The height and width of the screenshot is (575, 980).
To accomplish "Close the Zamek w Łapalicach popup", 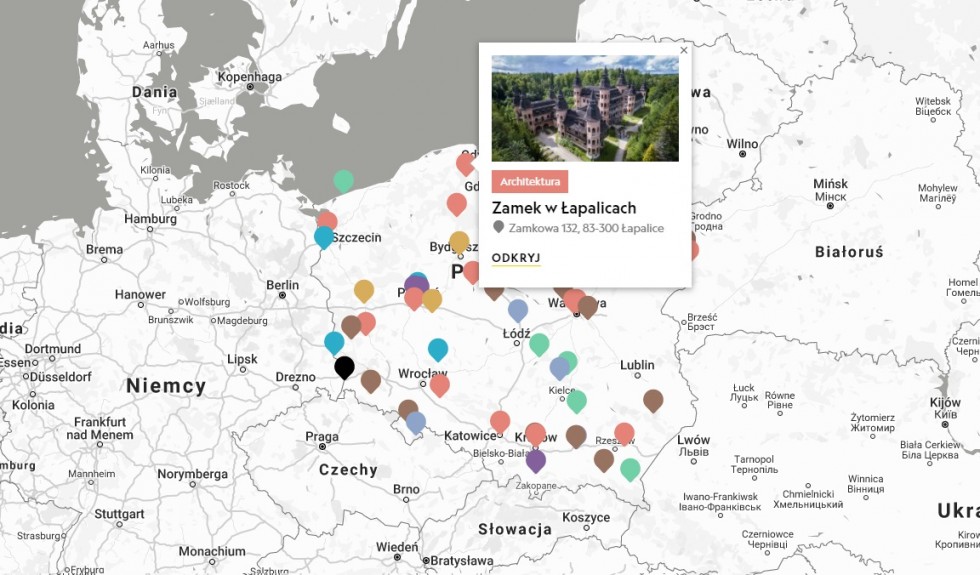I will click(684, 51).
